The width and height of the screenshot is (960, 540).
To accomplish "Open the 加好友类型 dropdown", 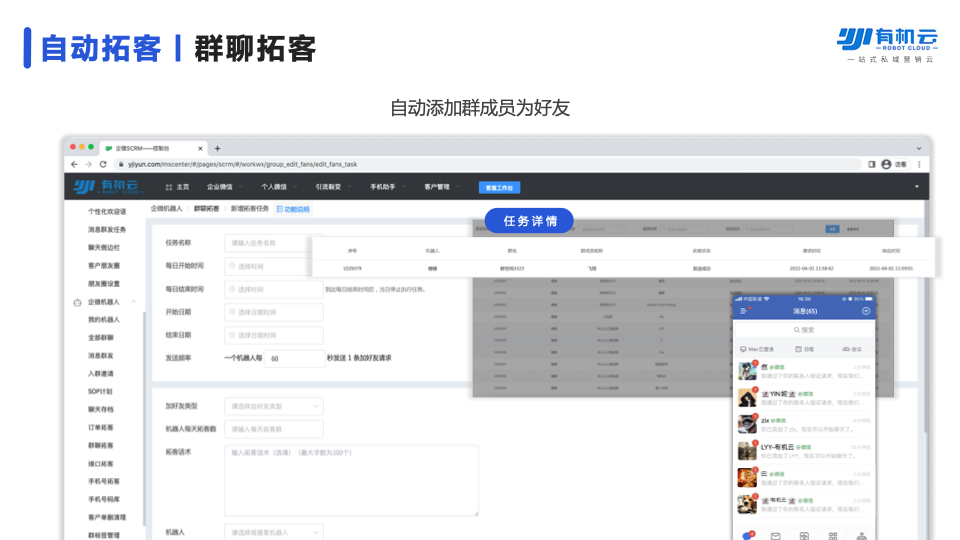I will tap(275, 406).
